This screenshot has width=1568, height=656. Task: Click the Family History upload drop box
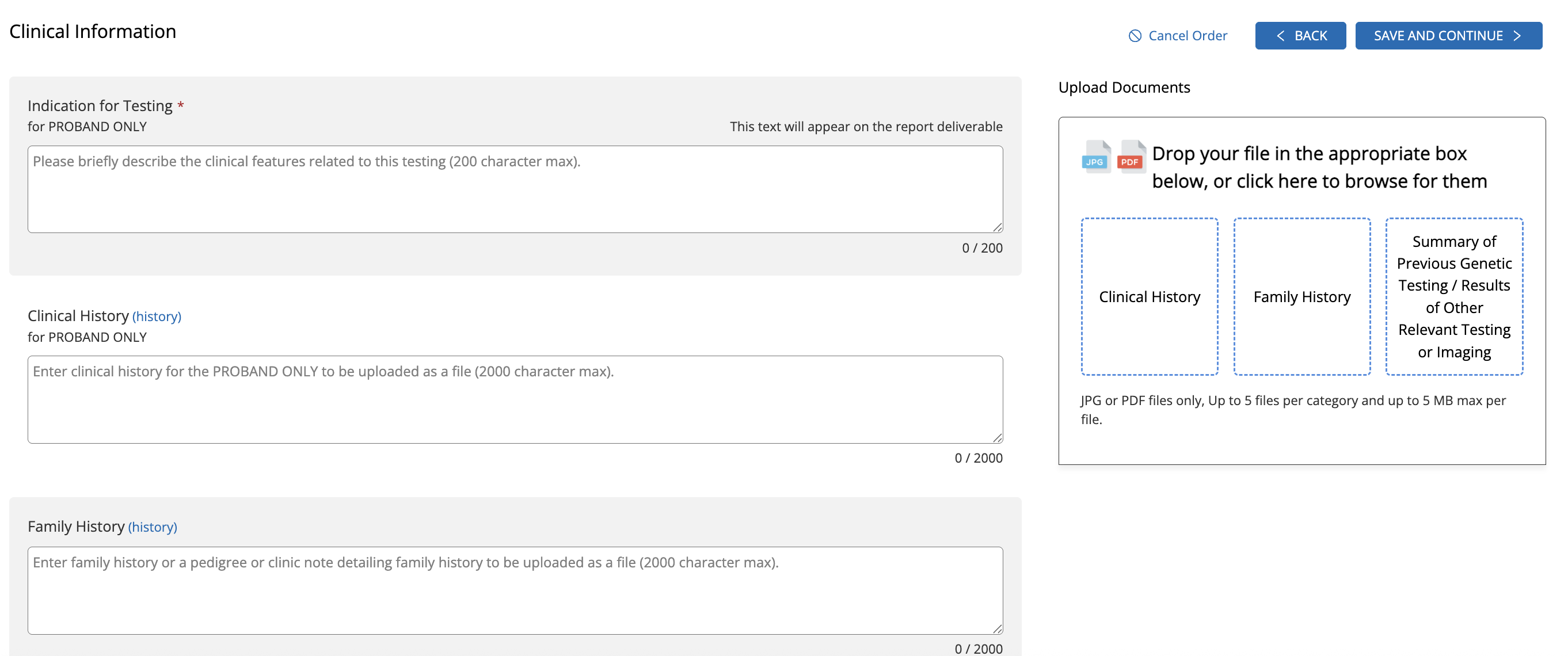tap(1301, 297)
